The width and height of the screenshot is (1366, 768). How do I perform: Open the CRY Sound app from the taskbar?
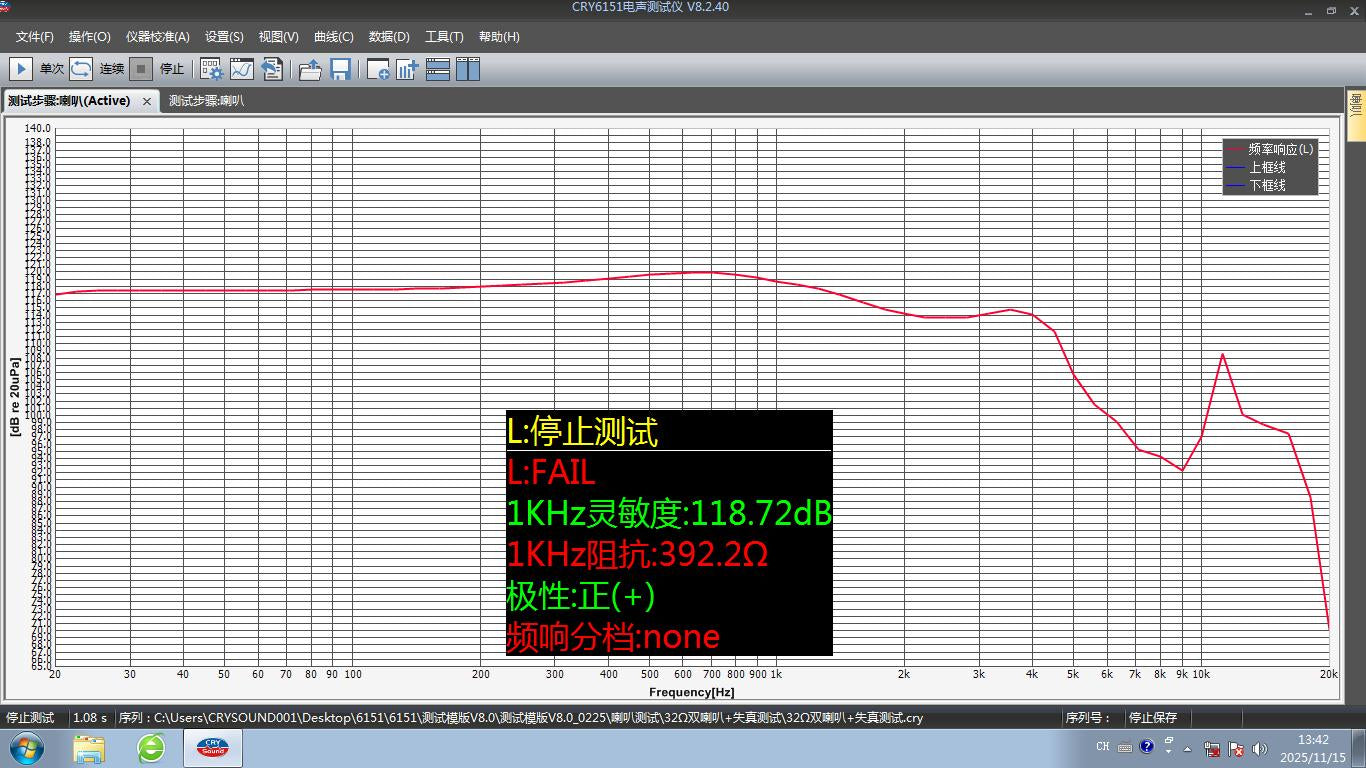coord(211,746)
